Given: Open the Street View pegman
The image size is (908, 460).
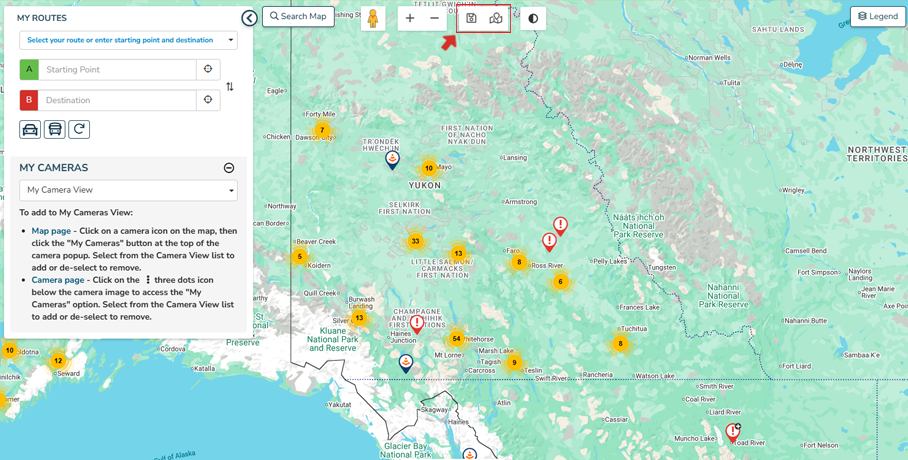Looking at the screenshot, I should [x=373, y=18].
